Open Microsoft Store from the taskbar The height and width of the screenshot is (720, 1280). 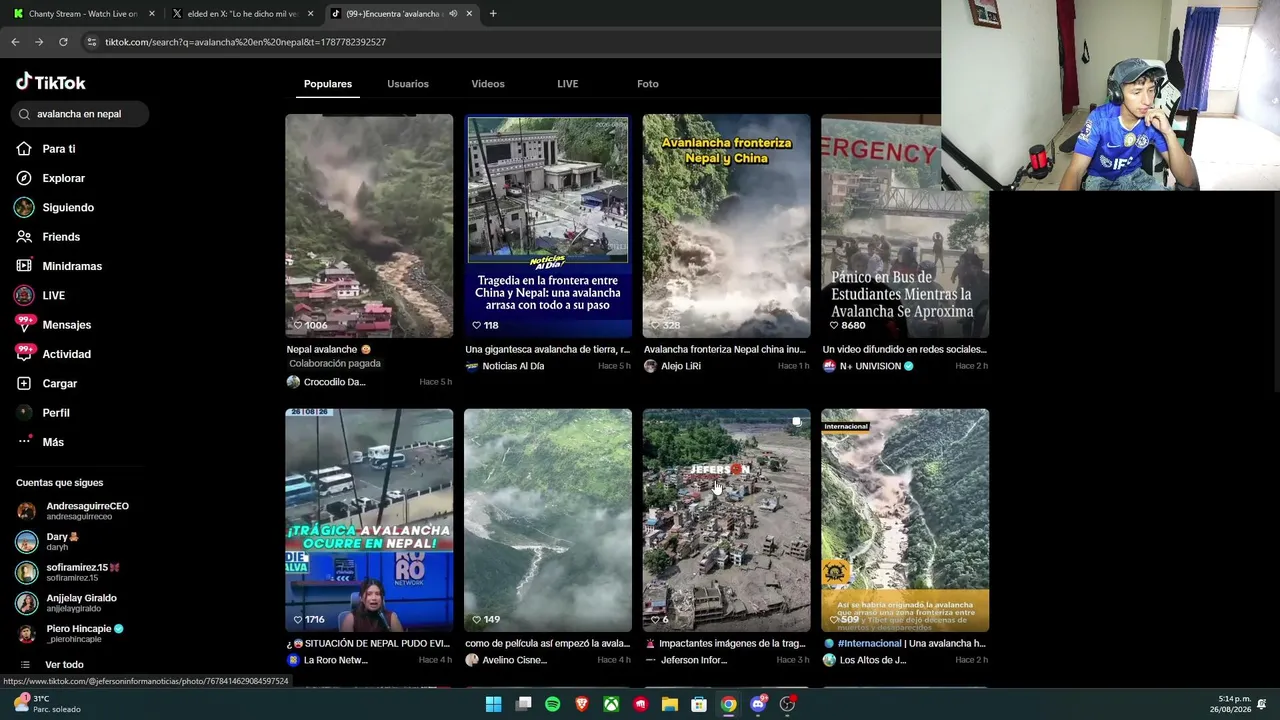699,704
